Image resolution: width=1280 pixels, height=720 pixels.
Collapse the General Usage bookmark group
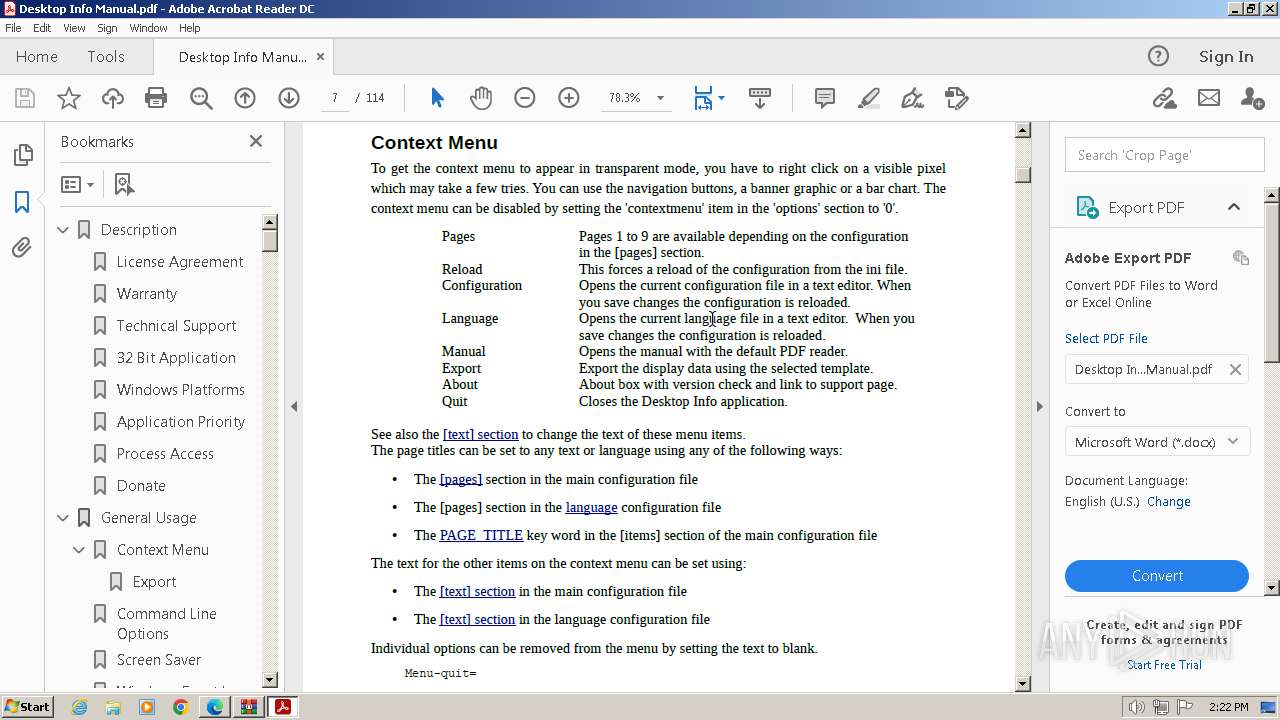[x=63, y=518]
